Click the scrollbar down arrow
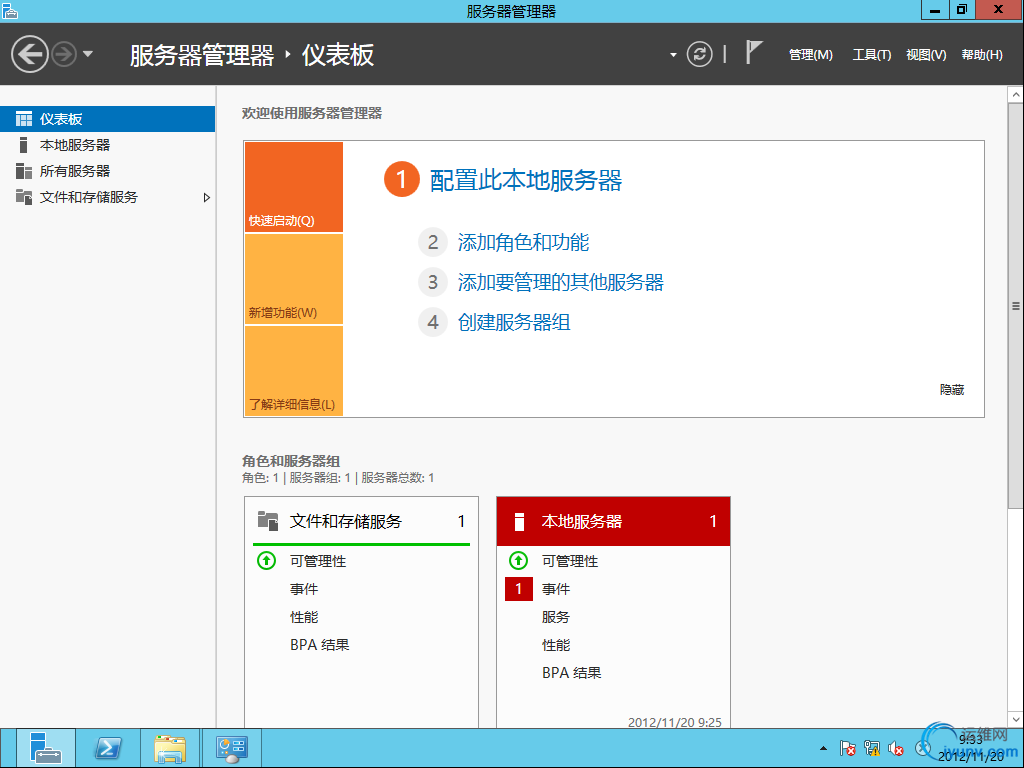Viewport: 1024px width, 768px height. click(x=1016, y=720)
